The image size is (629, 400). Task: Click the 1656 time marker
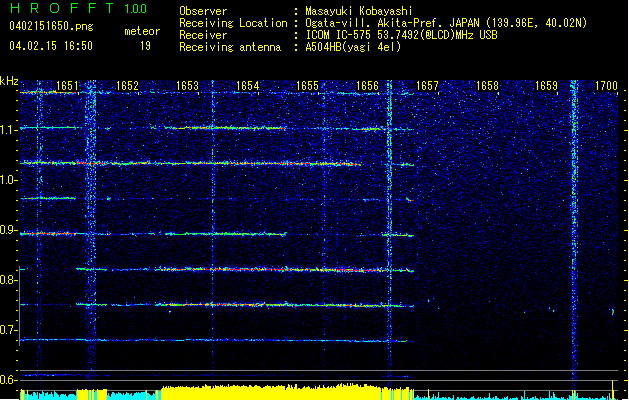pyautogui.click(x=367, y=86)
